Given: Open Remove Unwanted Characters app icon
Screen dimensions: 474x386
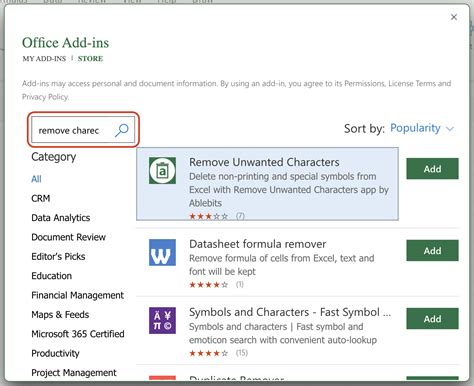Looking at the screenshot, I should pos(162,171).
